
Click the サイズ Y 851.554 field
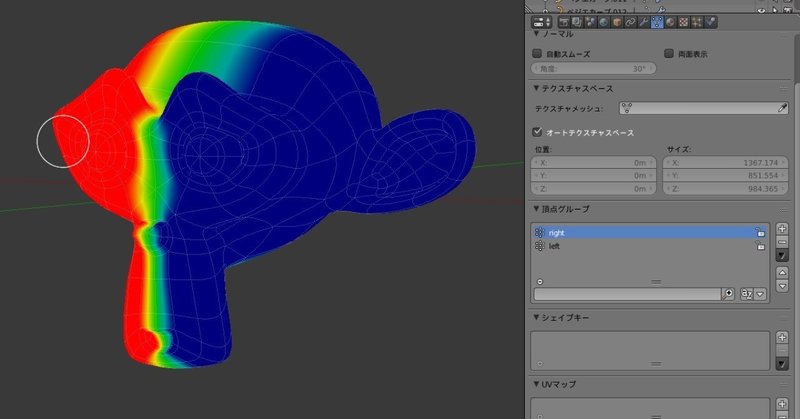tap(726, 176)
